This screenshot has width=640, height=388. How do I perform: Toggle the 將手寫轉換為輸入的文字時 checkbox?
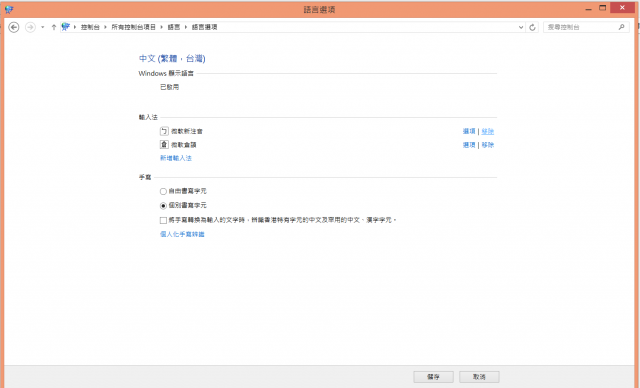[x=163, y=220]
